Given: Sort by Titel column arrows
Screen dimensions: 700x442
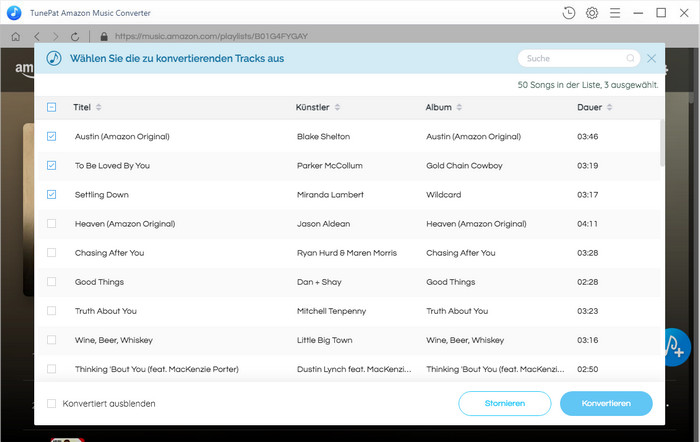Looking at the screenshot, I should coord(99,107).
